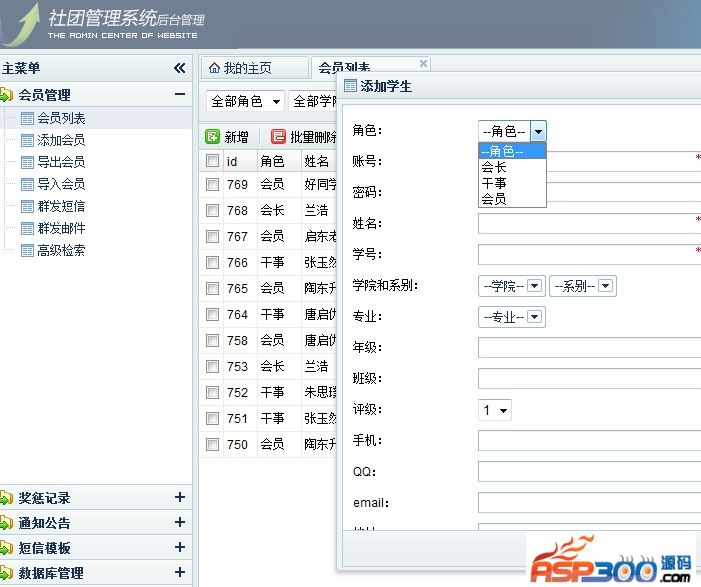
Task: Click the table icon beside 添加会员
Action: (27, 141)
